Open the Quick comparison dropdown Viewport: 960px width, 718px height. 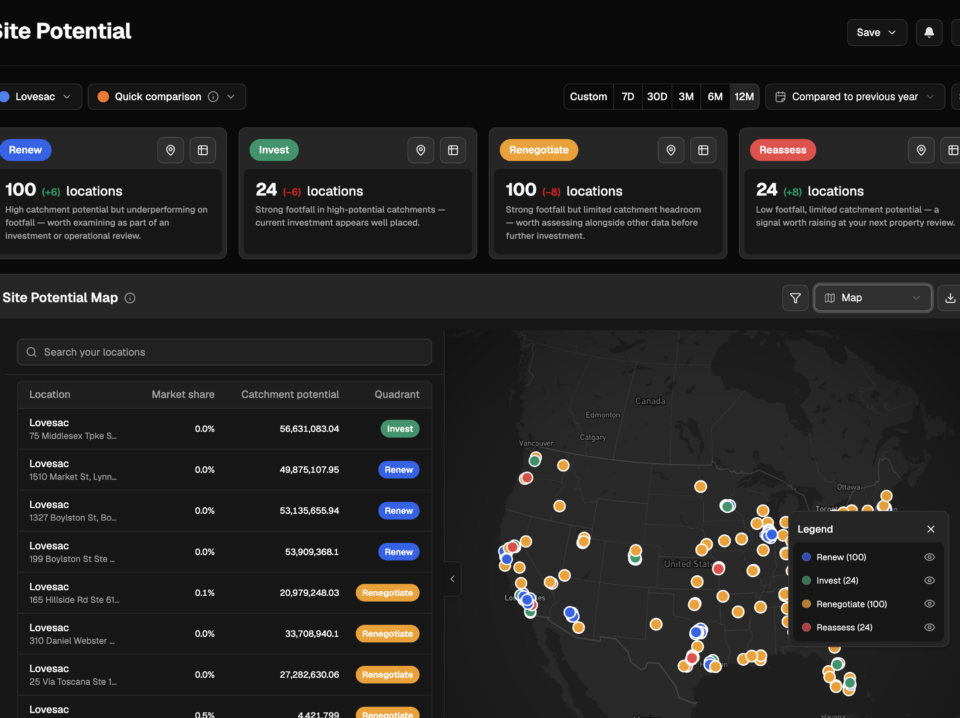(x=167, y=97)
